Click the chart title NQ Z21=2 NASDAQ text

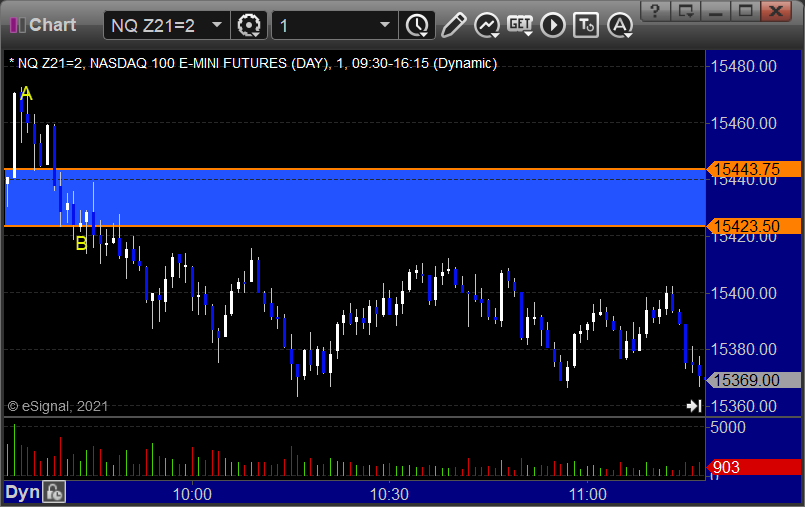click(x=253, y=63)
